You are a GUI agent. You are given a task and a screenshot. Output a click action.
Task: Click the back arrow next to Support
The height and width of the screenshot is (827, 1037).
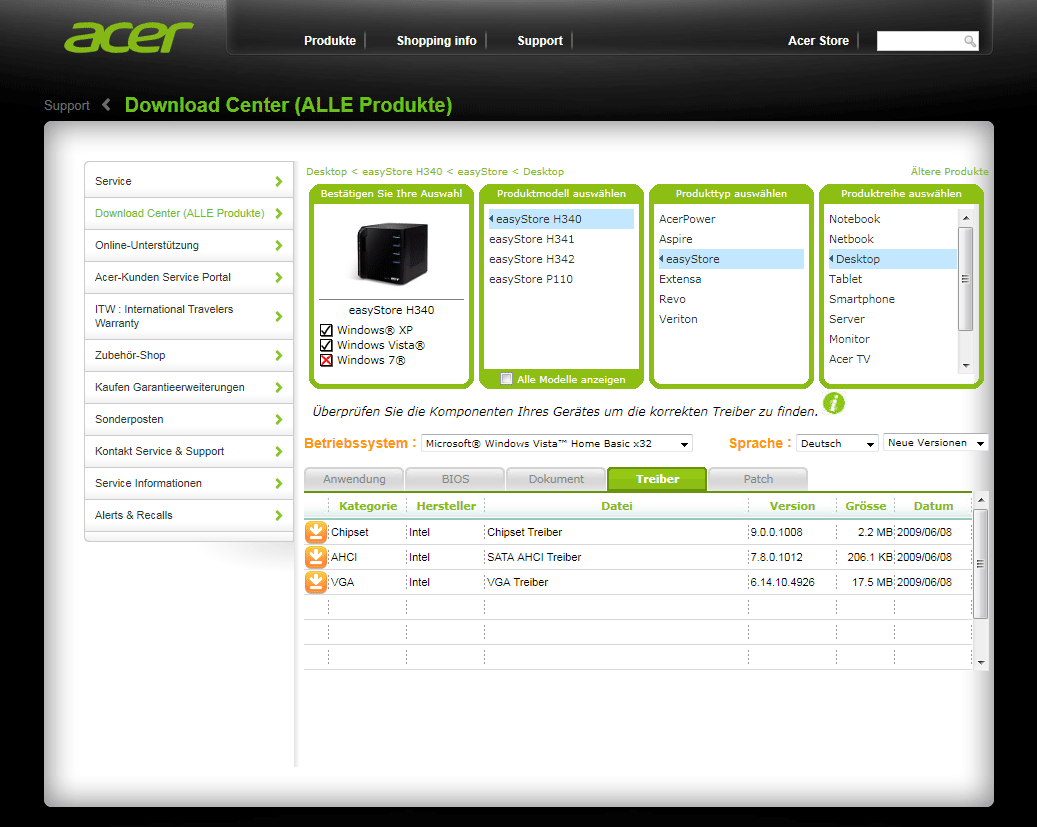click(x=106, y=105)
